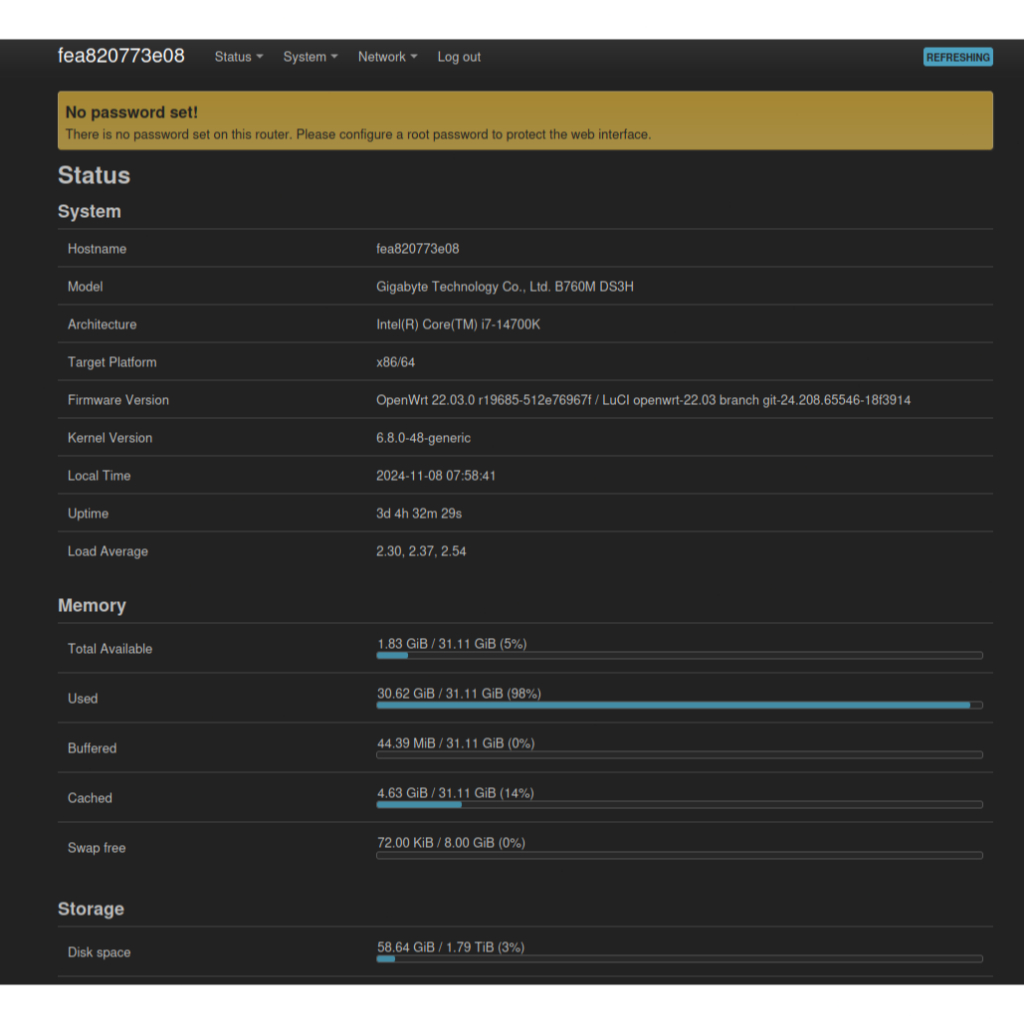
Task: Click the Disk space usage bar
Action: coord(679,958)
